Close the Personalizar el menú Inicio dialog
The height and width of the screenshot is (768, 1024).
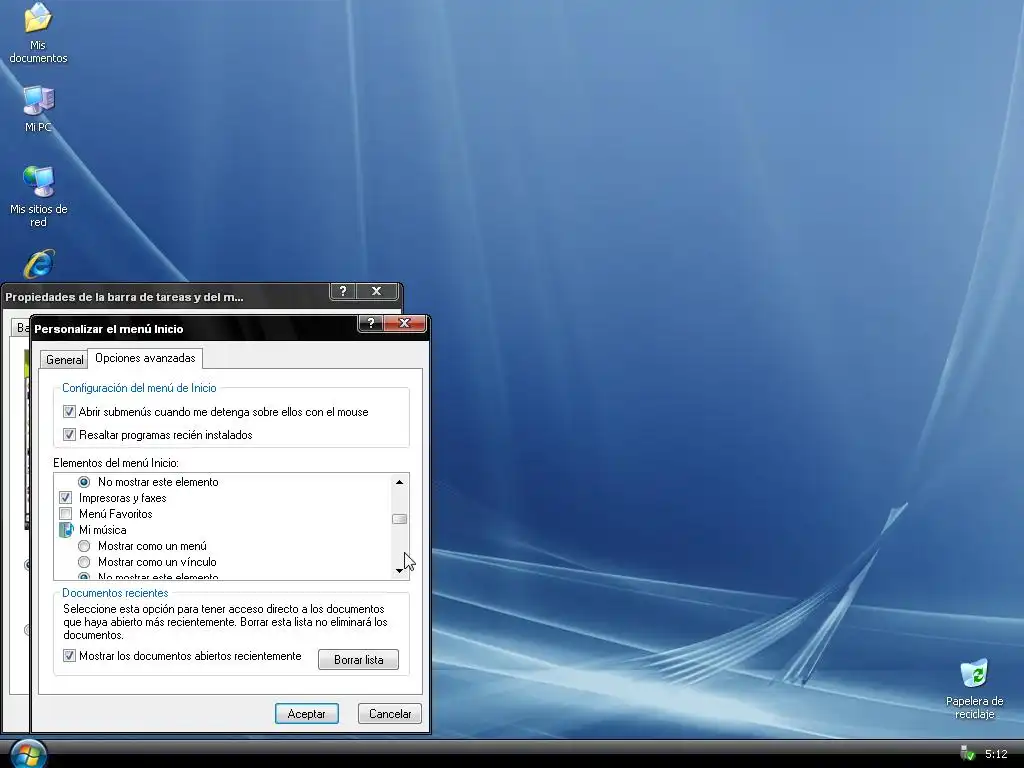(x=404, y=323)
